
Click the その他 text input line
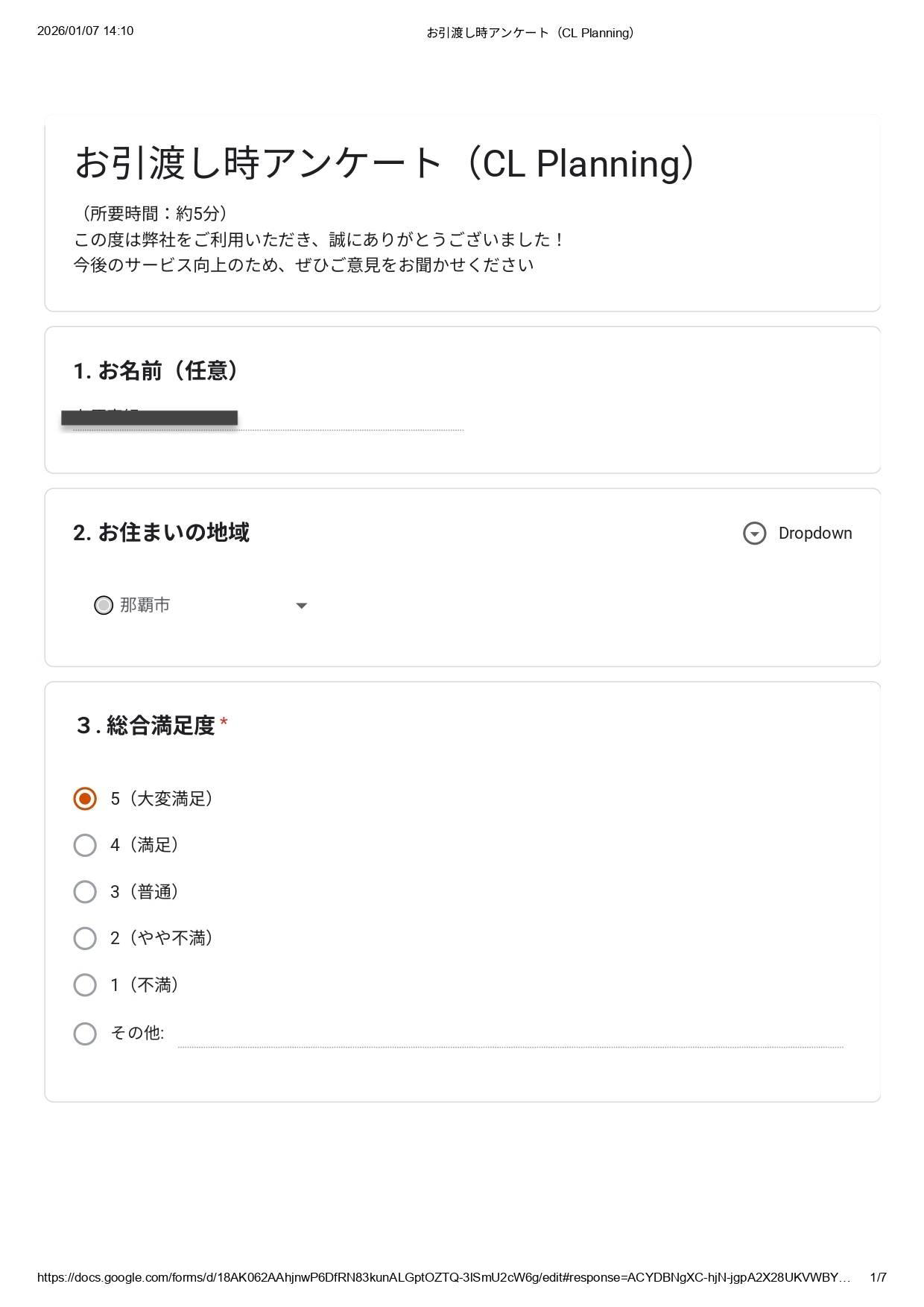[510, 1038]
